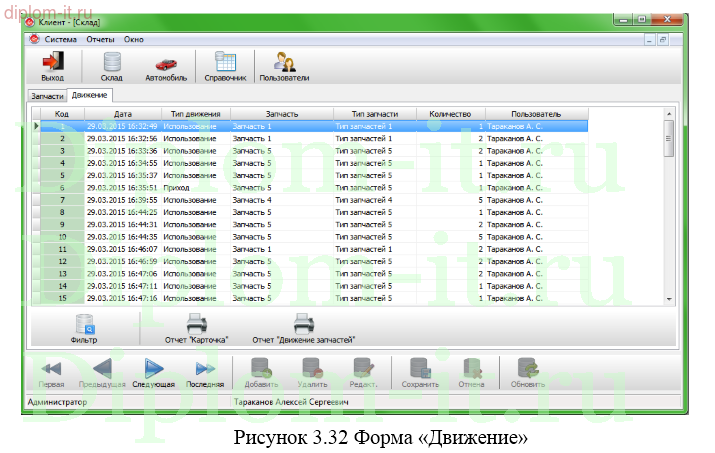This screenshot has width=715, height=453.
Task: Sort by the Дата column header
Action: [x=122, y=114]
